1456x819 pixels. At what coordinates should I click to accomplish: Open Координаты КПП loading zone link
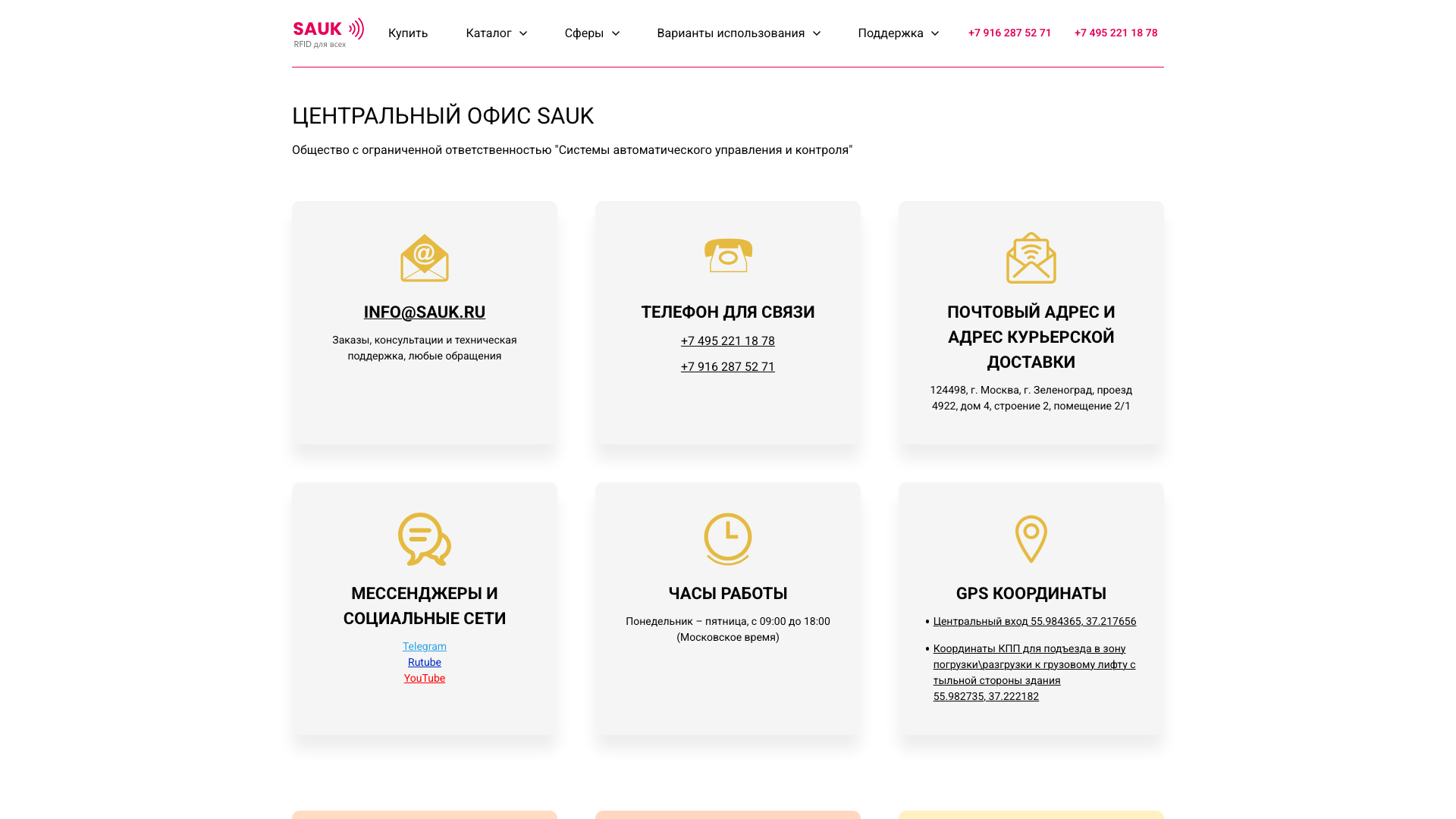[x=1034, y=672]
